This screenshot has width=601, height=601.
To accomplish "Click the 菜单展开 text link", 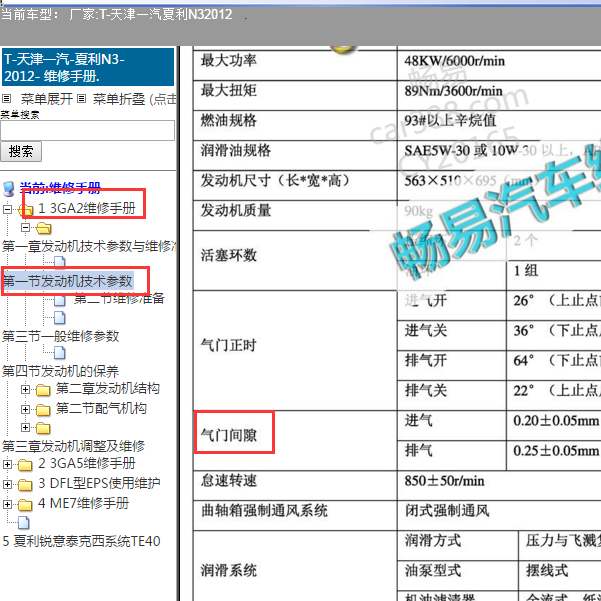I will point(47,99).
